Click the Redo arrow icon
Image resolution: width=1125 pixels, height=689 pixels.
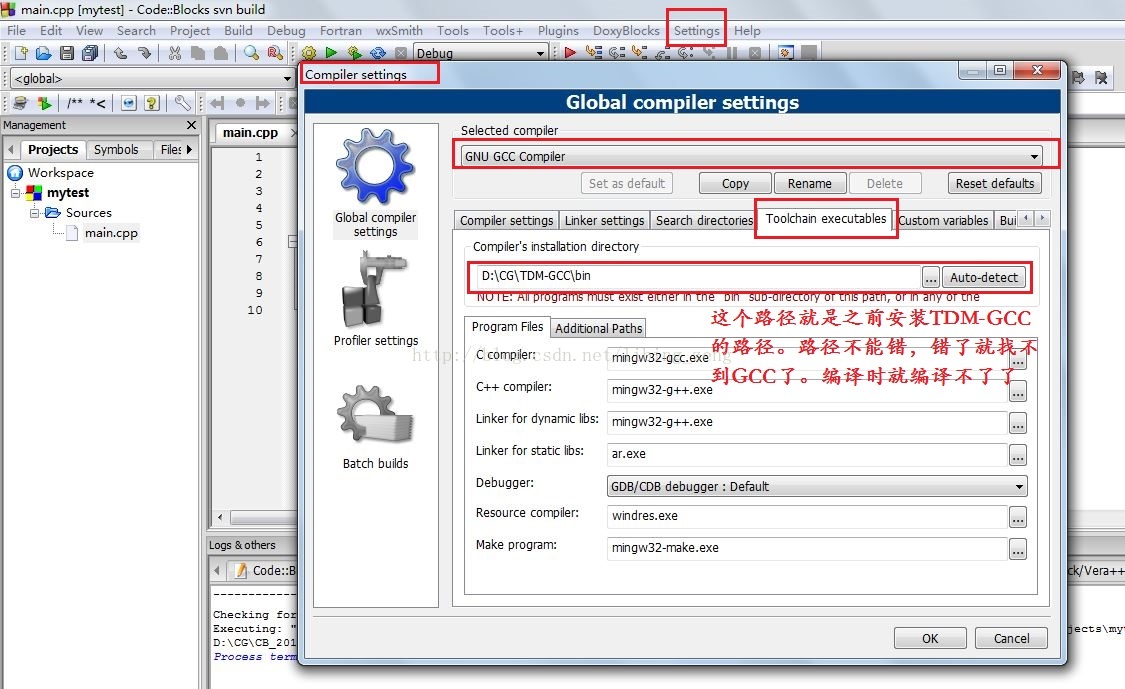[x=144, y=52]
